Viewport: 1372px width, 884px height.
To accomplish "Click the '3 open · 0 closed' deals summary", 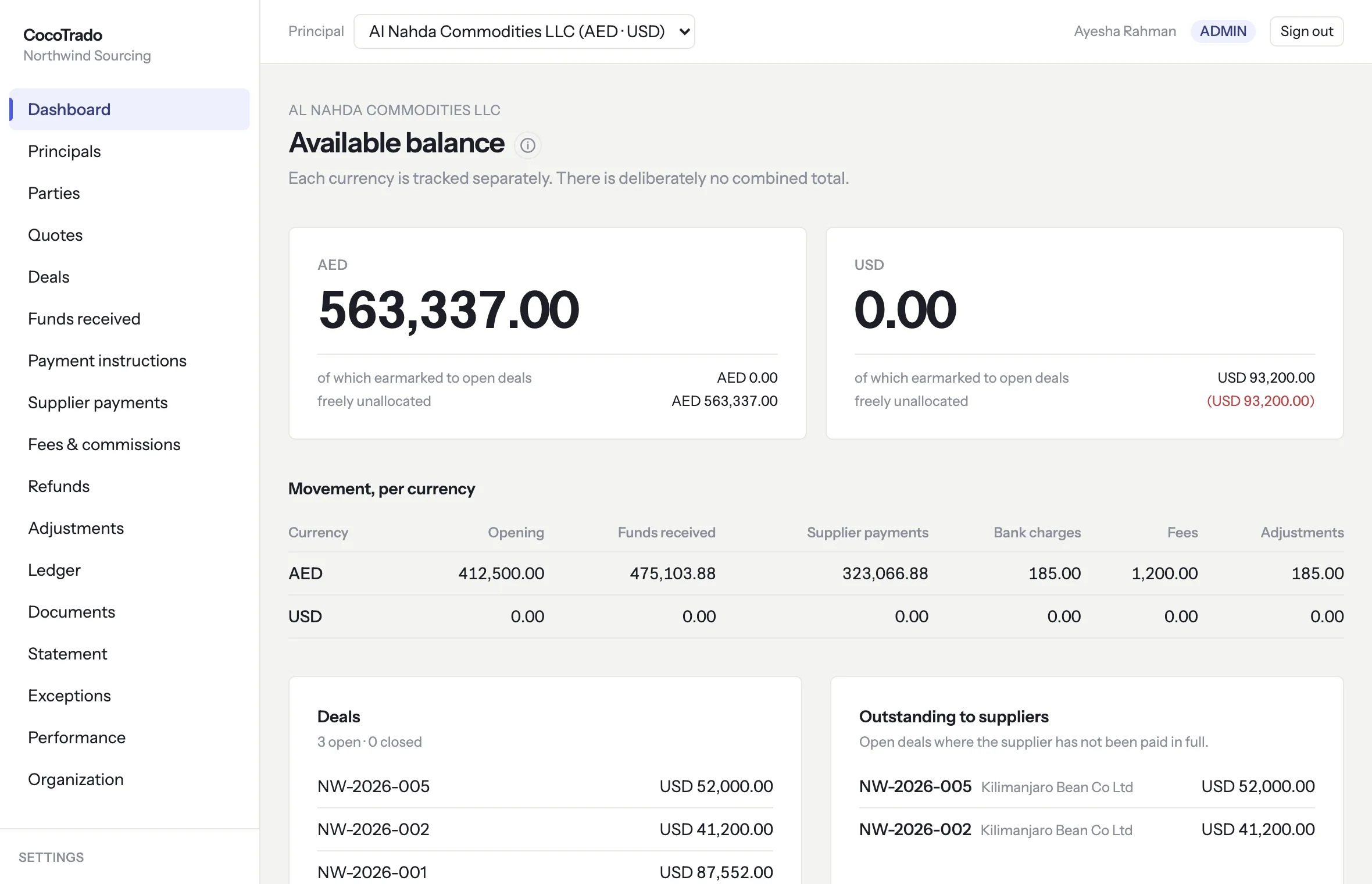I will pyautogui.click(x=370, y=742).
